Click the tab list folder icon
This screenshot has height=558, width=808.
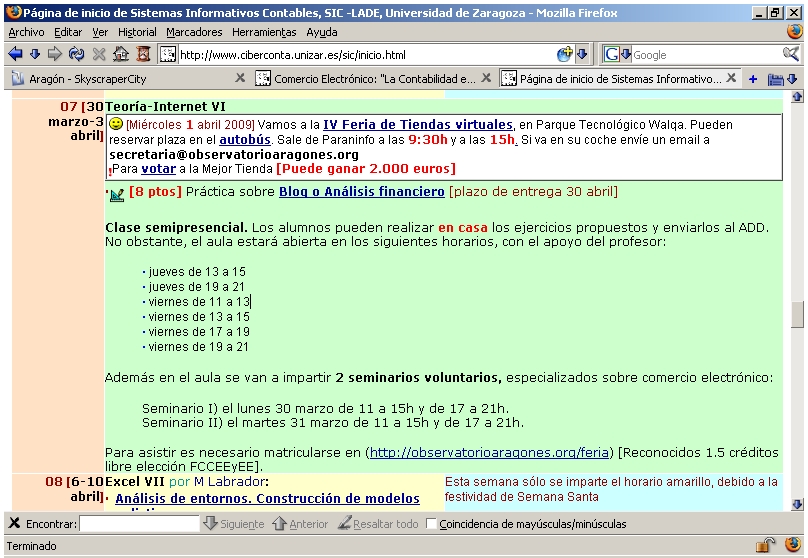pos(775,79)
